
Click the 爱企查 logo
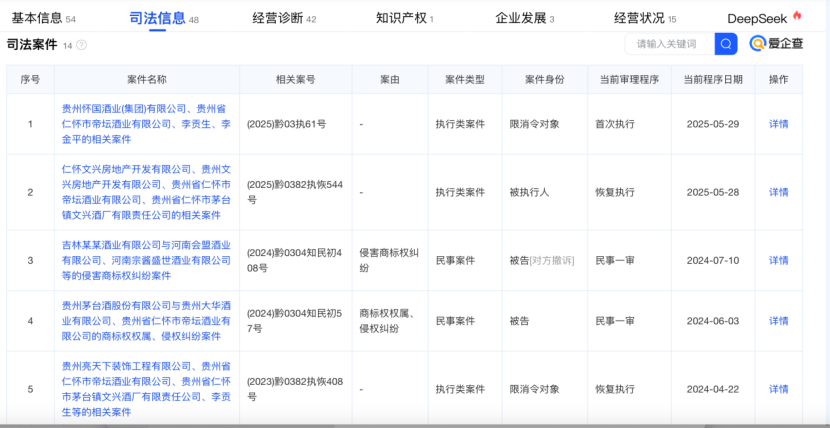coord(776,44)
